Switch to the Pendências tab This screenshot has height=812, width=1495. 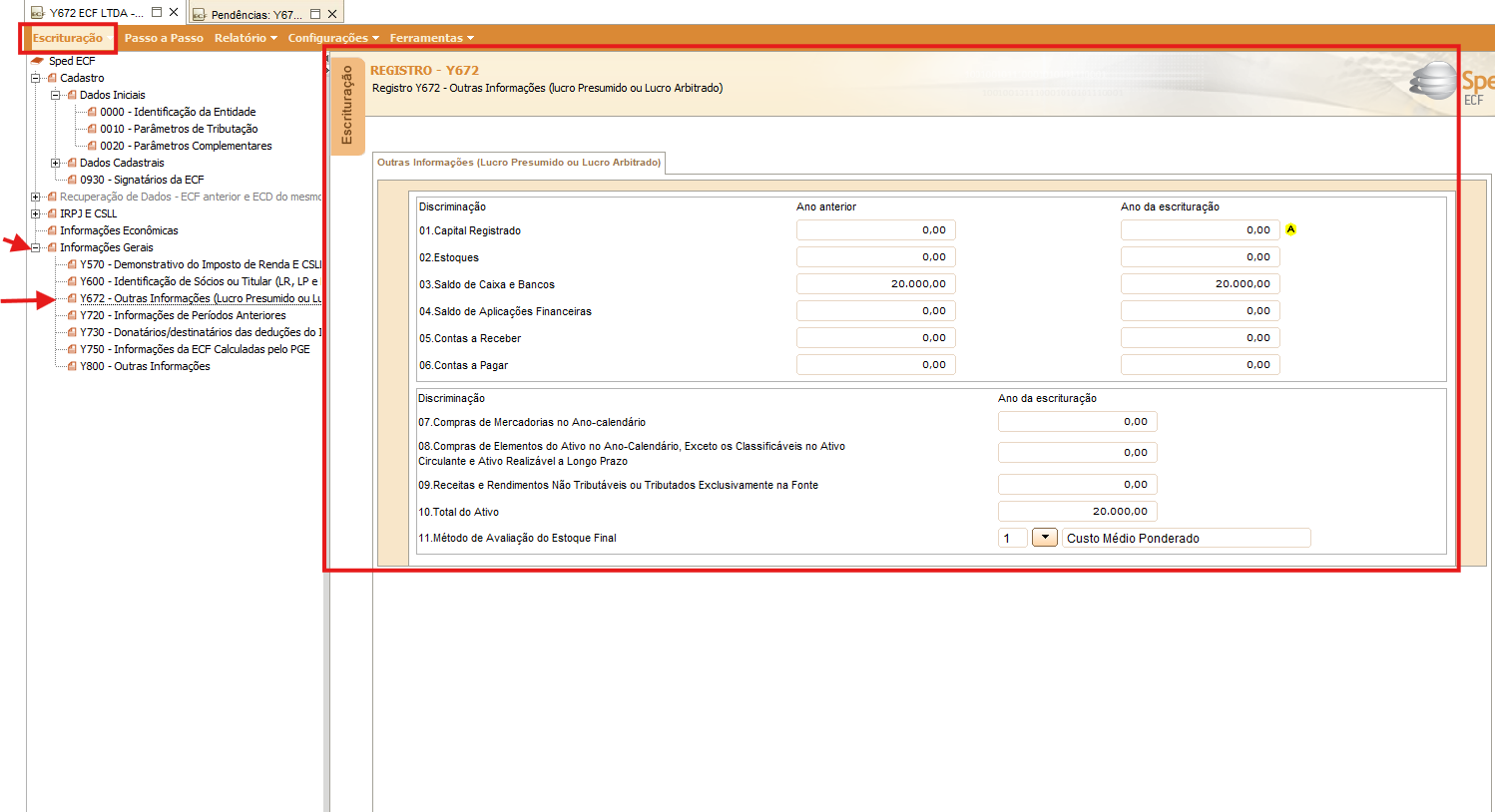(x=256, y=14)
